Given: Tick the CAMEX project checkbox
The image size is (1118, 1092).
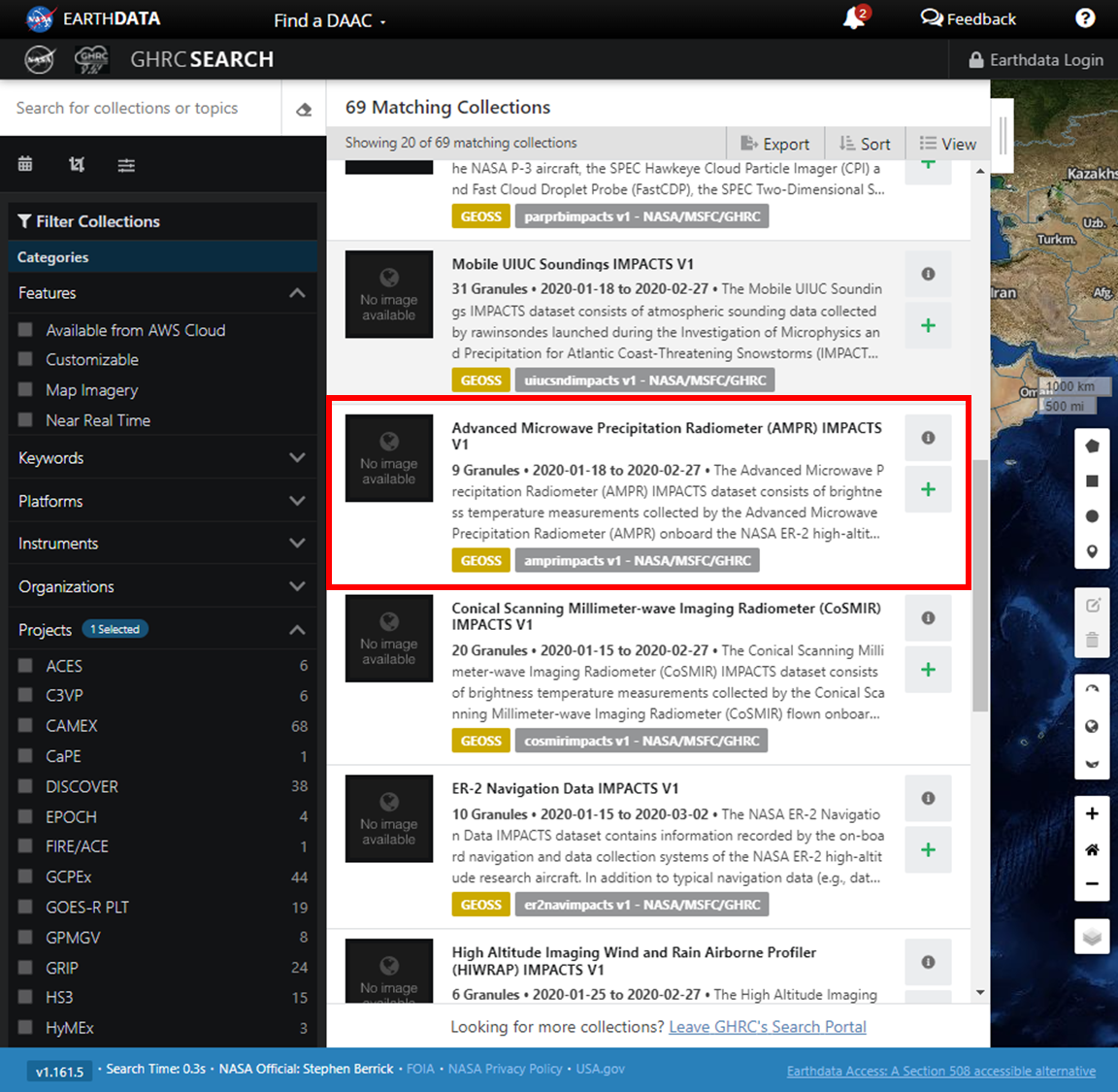Looking at the screenshot, I should point(26,725).
